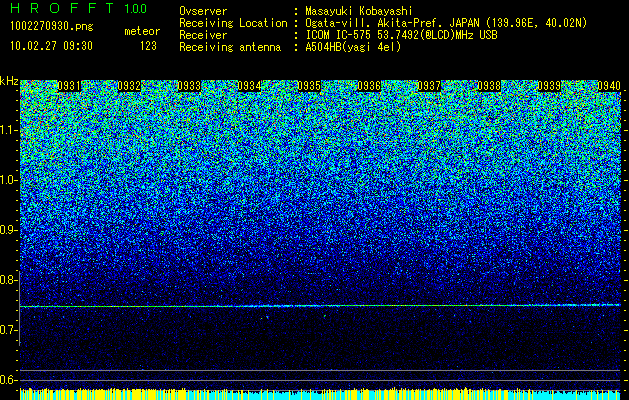Click the 0939 time marker

(x=549, y=86)
